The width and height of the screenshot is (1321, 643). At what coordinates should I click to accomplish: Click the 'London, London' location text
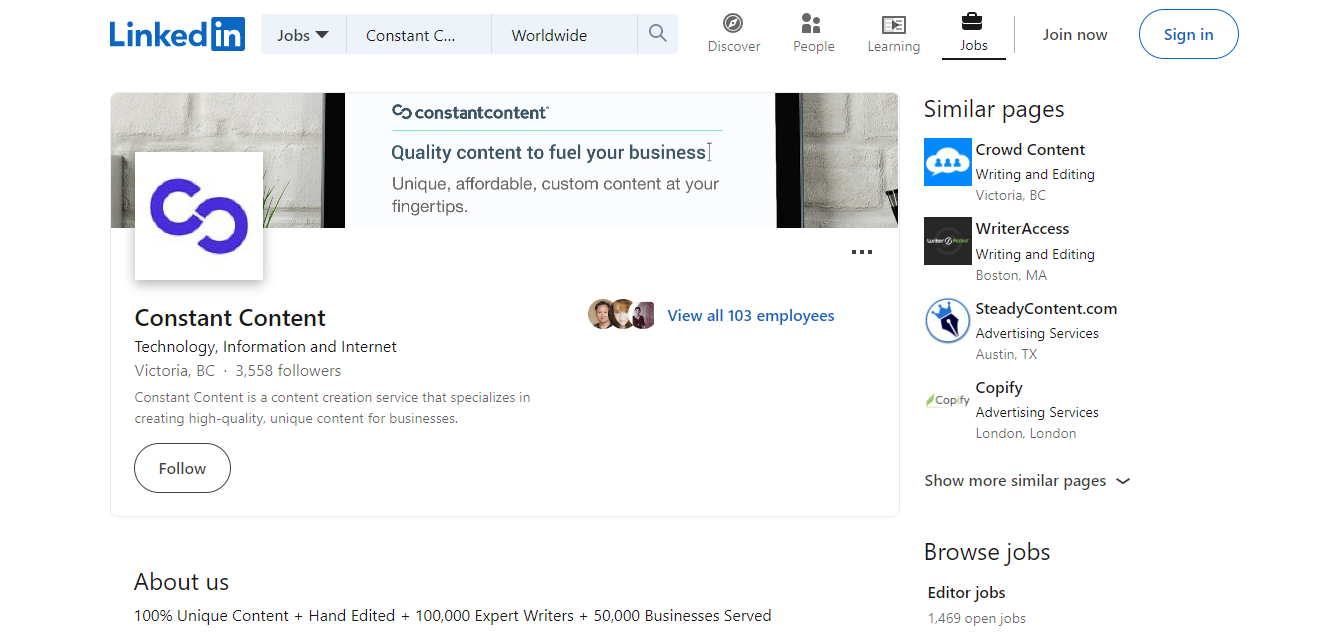[x=1026, y=433]
